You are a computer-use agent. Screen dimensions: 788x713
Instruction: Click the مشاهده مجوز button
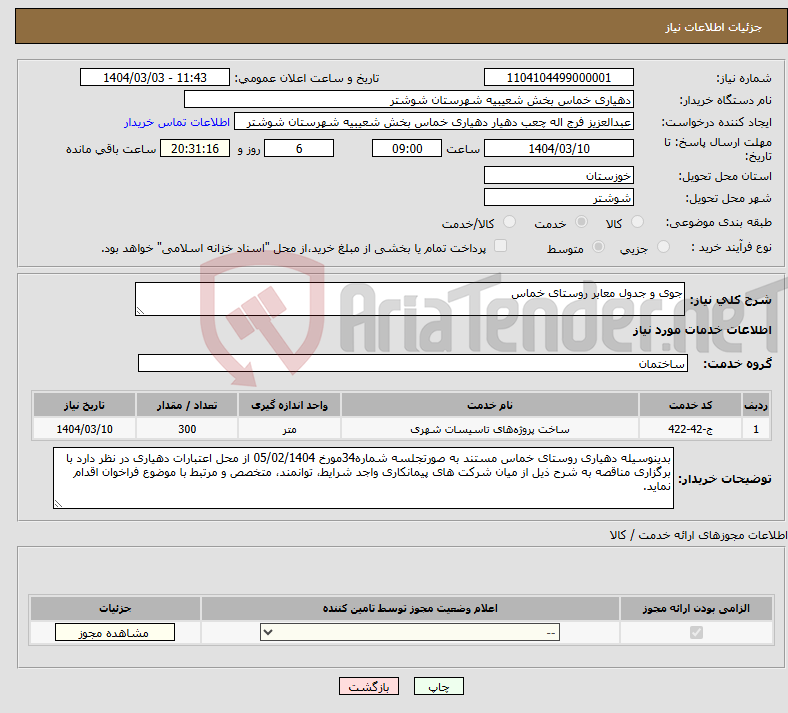[x=115, y=632]
